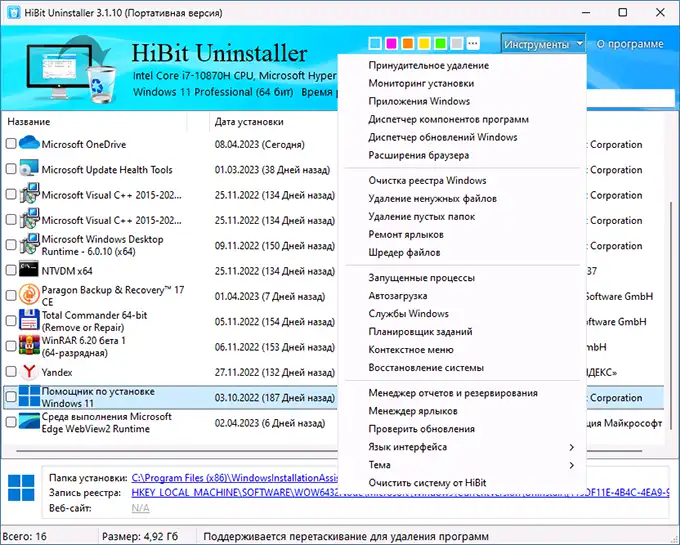Tick the NTVDM x64 checkbox

[11, 270]
